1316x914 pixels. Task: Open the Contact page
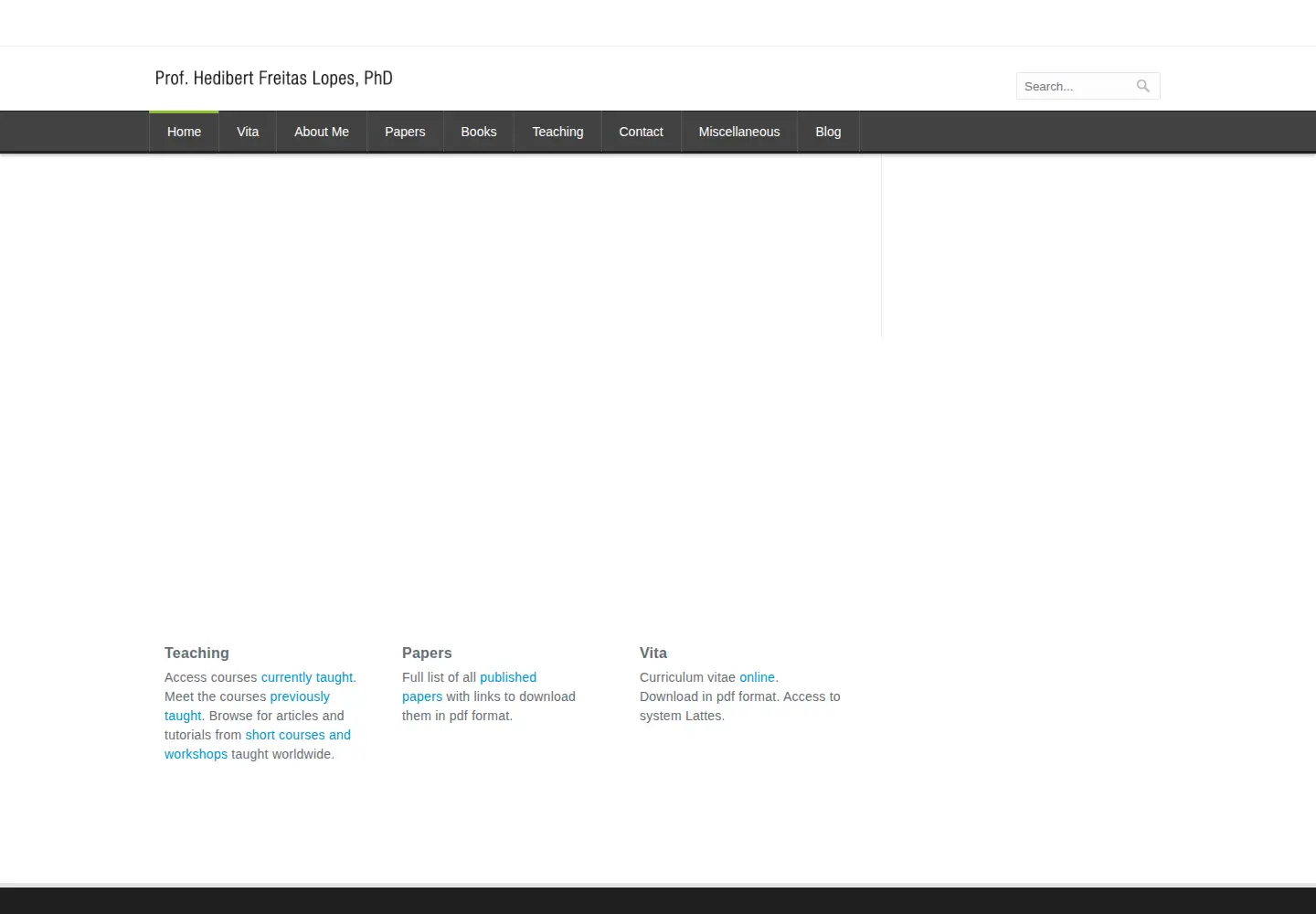point(641,132)
